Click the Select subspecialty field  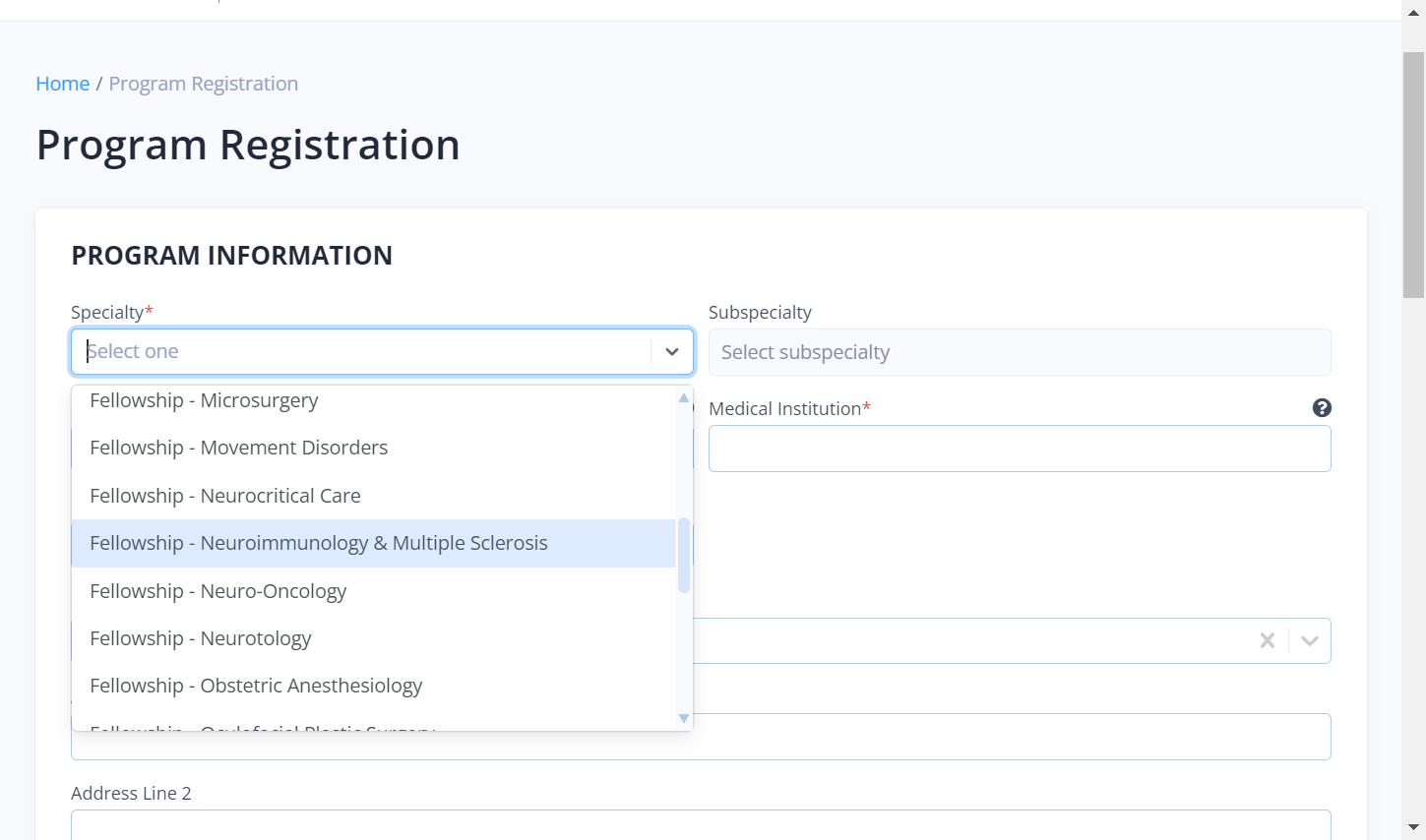click(1020, 352)
